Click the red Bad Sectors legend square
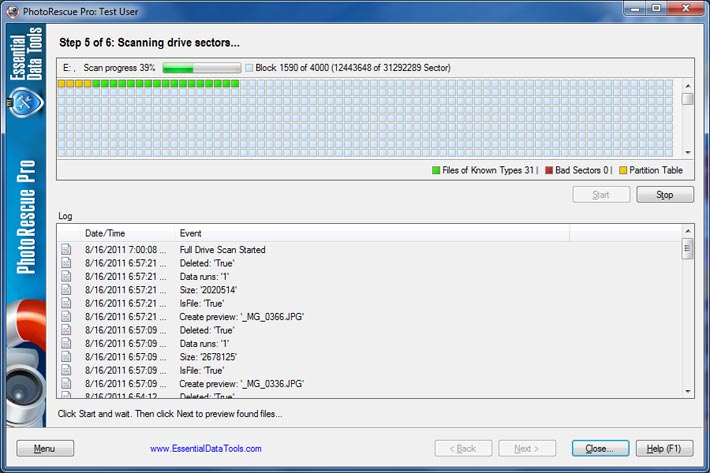This screenshot has width=710, height=473. (x=549, y=170)
